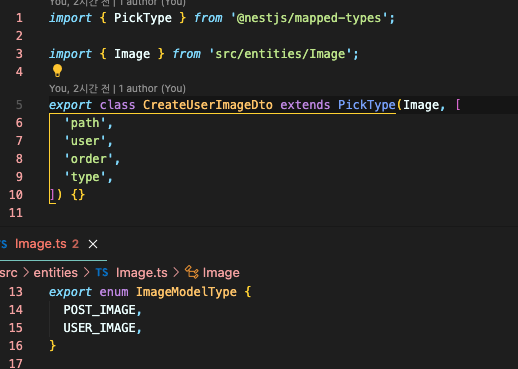Click the git blame annotation above line 5

click(117, 88)
